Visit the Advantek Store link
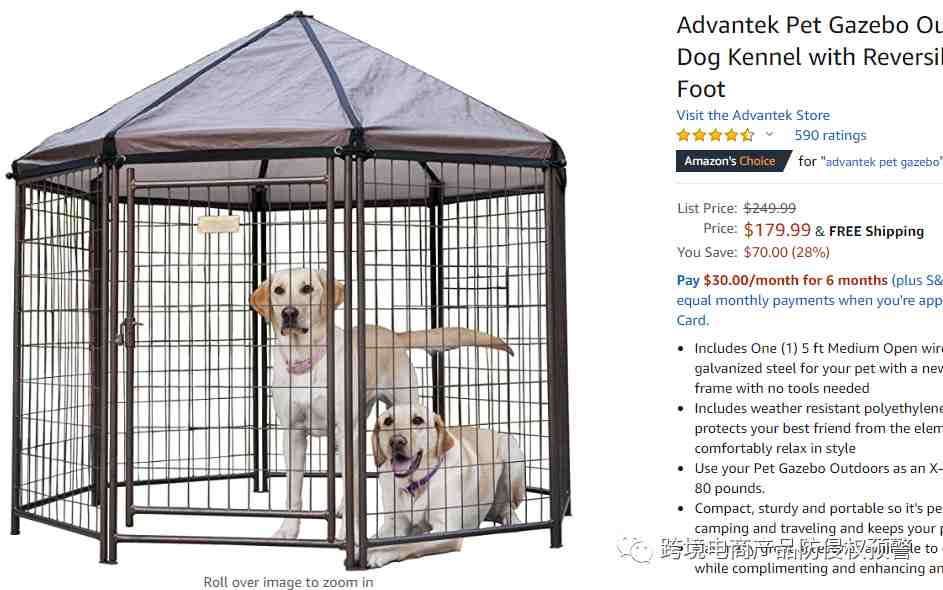The width and height of the screenshot is (943, 590). [x=753, y=115]
